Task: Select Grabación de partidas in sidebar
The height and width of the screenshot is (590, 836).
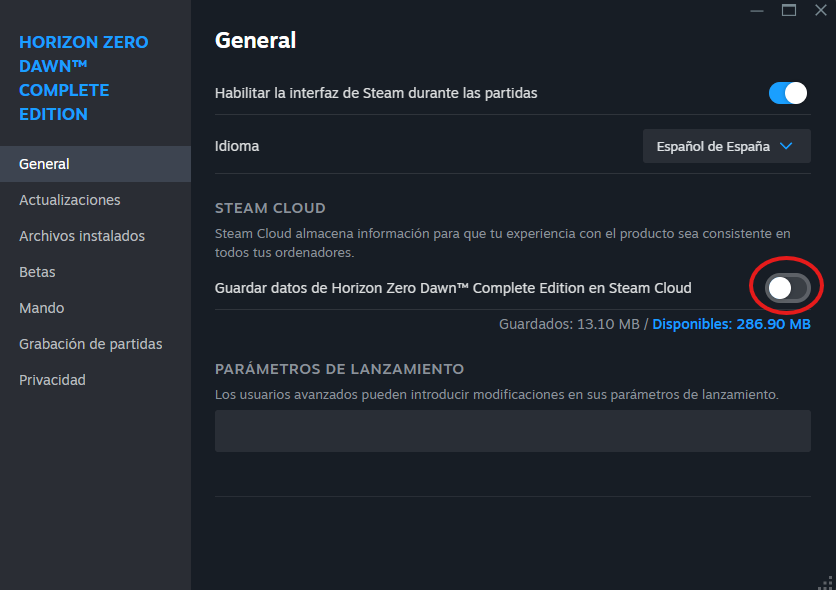Action: pos(90,344)
